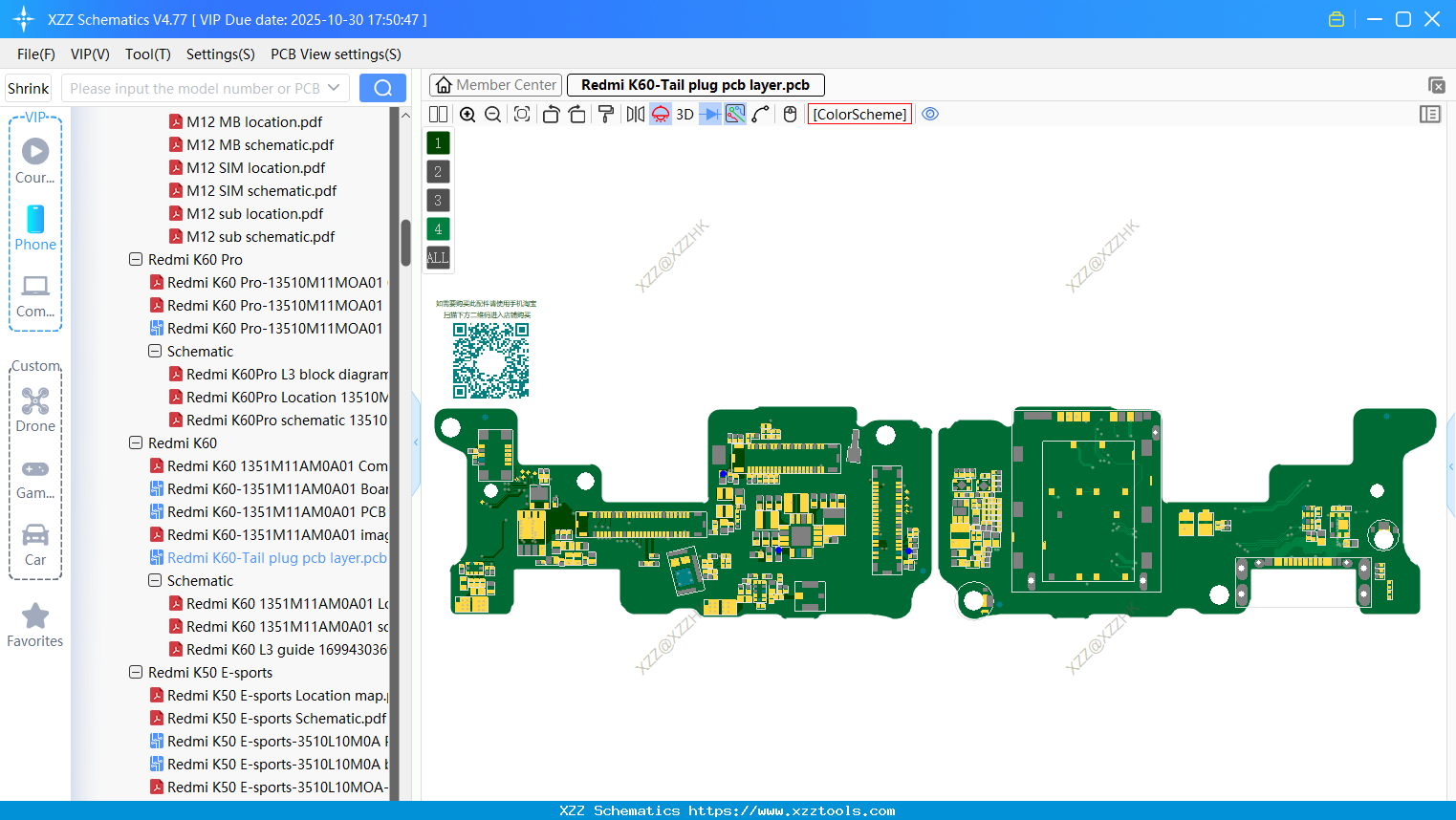Open the PCB View settings menu
The height and width of the screenshot is (820, 1456).
click(335, 54)
